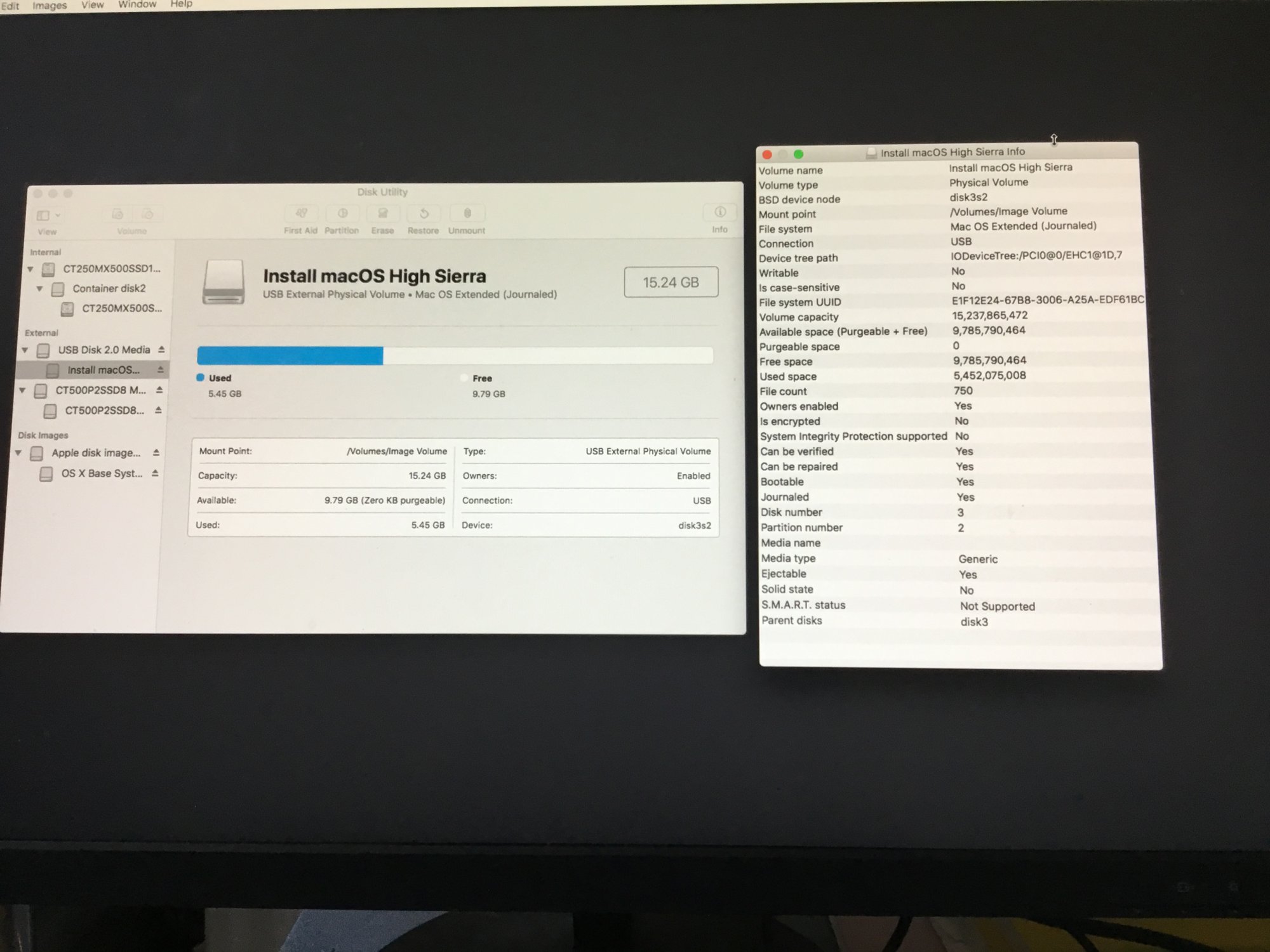
Task: Click the Used space value 5,452,075,008
Action: (x=989, y=375)
